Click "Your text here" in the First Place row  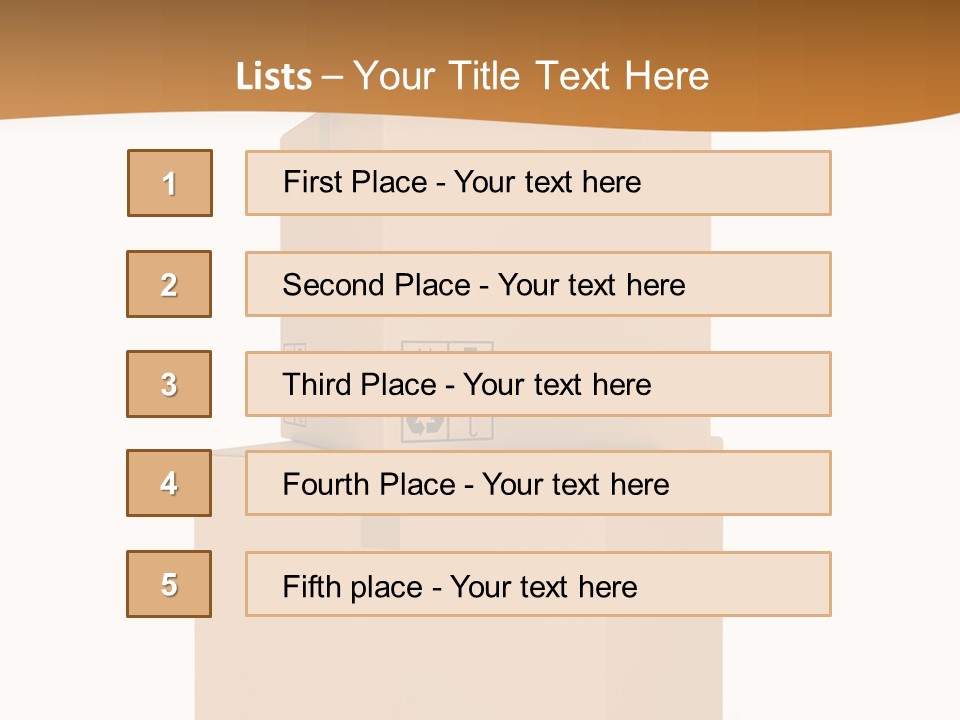[548, 183]
